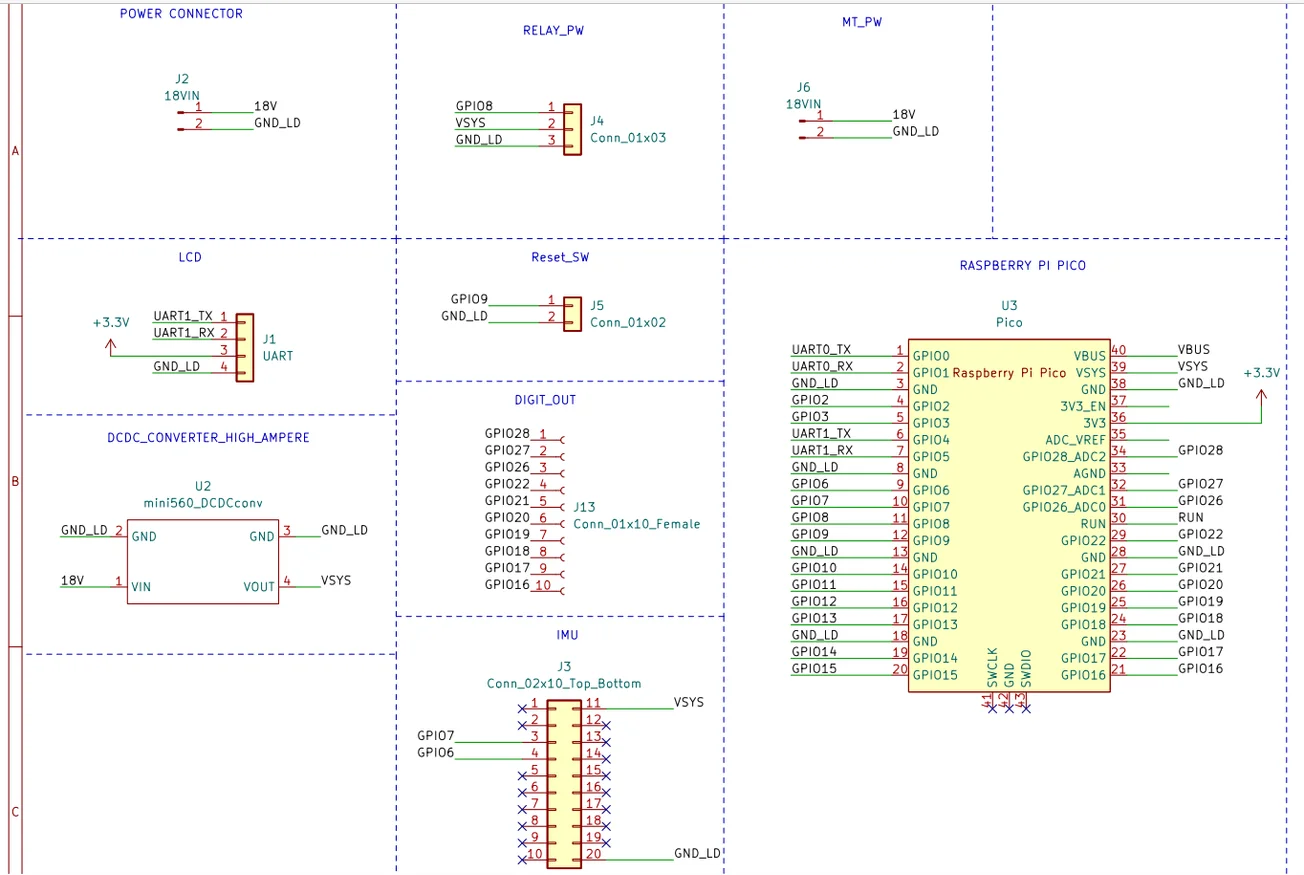Click the GPIO7 net label at J3 pin 3
The height and width of the screenshot is (875, 1304).
coord(436,736)
